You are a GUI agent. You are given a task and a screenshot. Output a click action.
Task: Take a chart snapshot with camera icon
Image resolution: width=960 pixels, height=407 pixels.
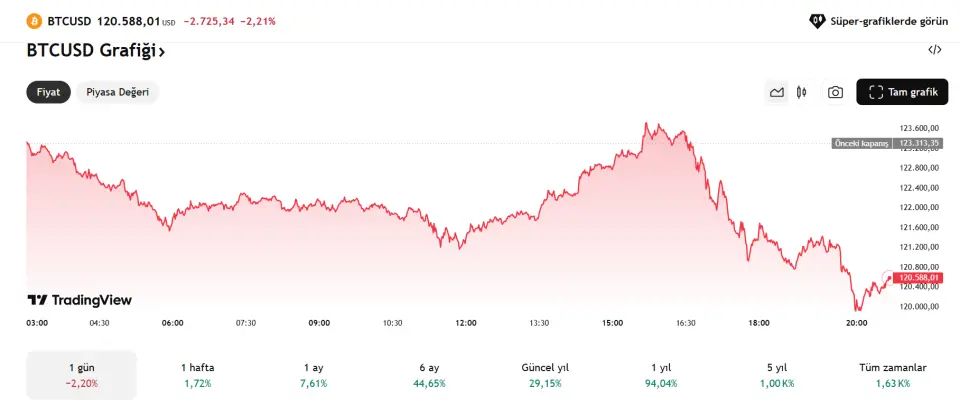pyautogui.click(x=835, y=93)
